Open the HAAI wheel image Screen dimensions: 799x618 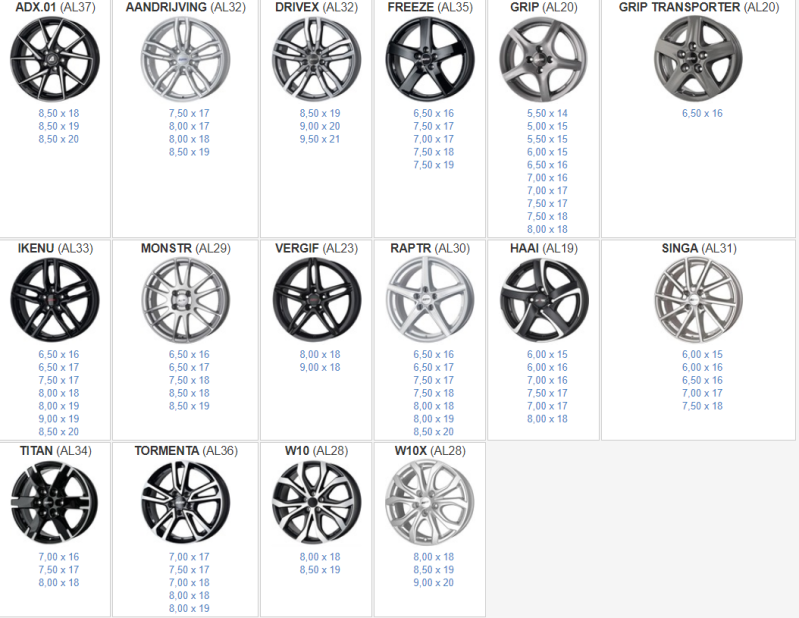[544, 300]
